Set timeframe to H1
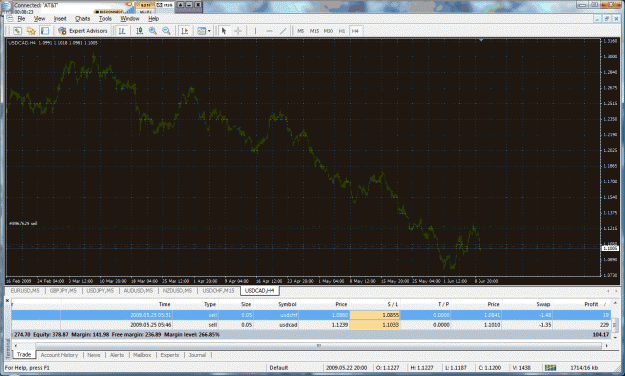This screenshot has width=625, height=376. 342,31
